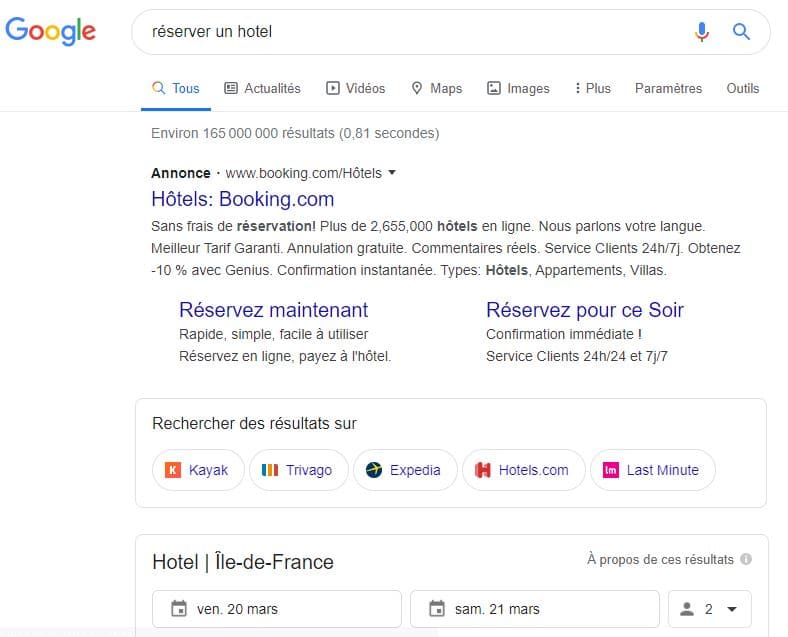Open the guest count dropdown showing 2
Screen dimensions: 788x637
point(710,609)
